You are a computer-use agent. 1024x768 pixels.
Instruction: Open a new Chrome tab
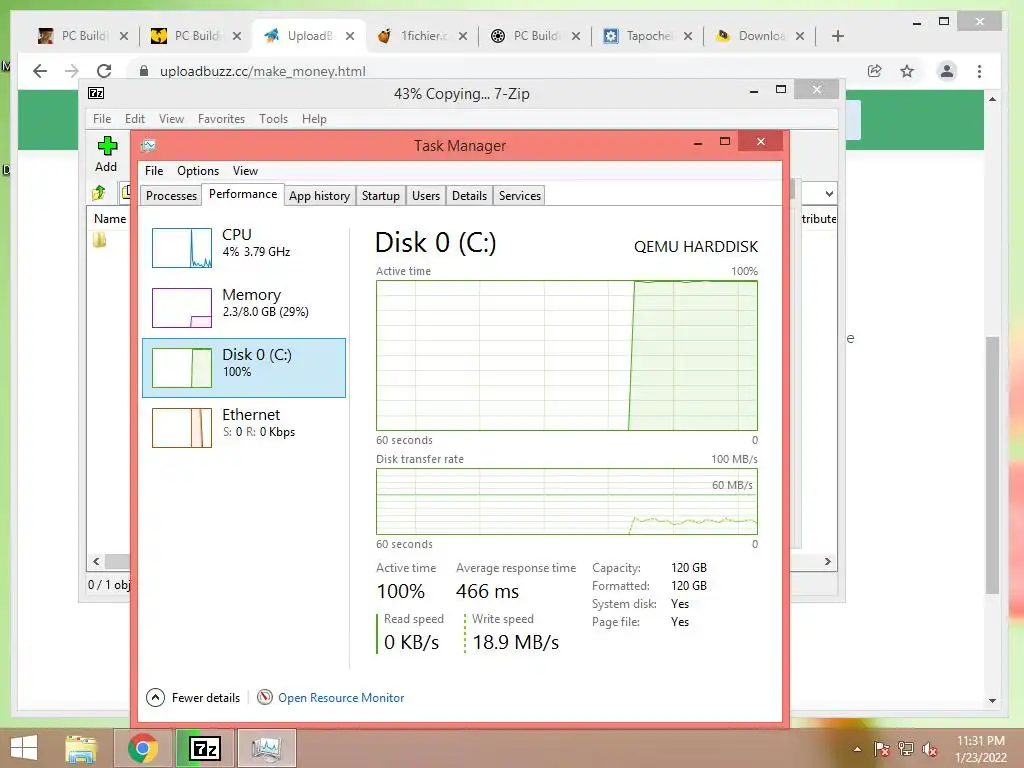coord(838,36)
